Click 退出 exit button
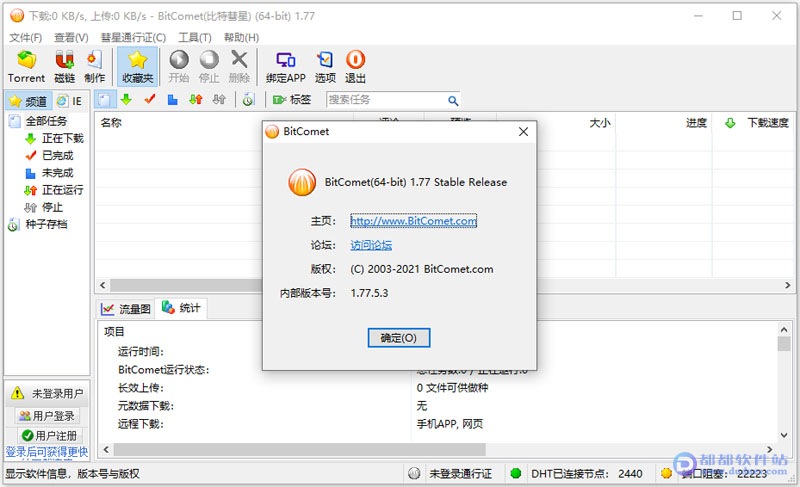This screenshot has height=487, width=800. coord(355,67)
